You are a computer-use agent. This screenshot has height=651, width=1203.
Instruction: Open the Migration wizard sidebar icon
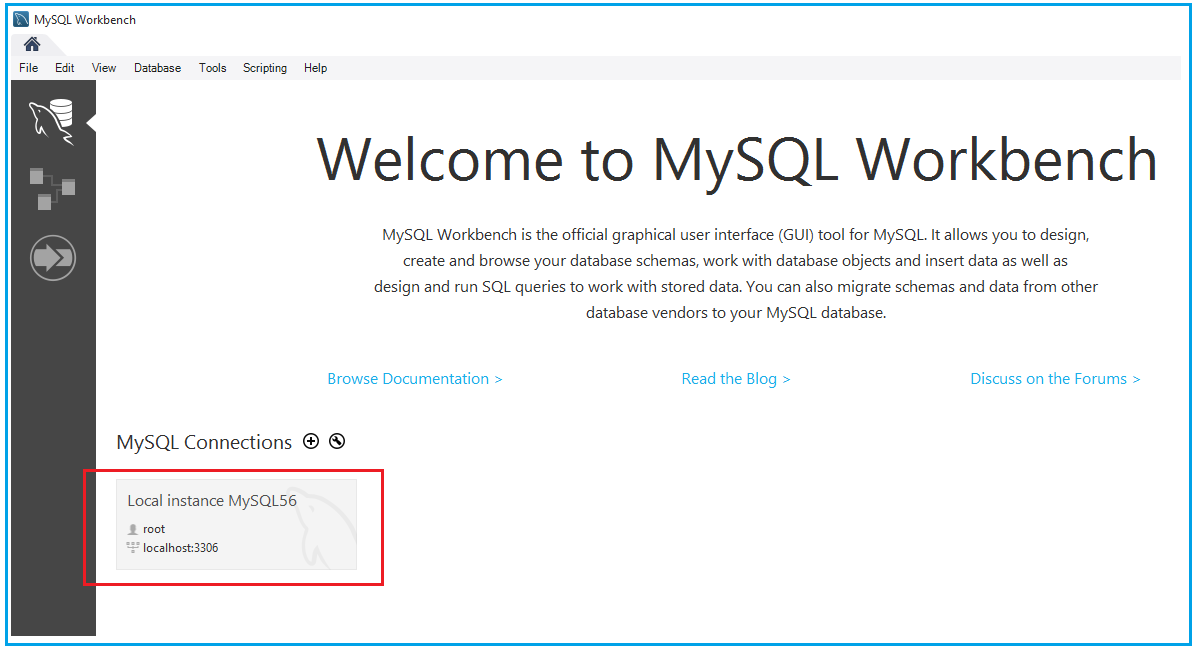53,259
